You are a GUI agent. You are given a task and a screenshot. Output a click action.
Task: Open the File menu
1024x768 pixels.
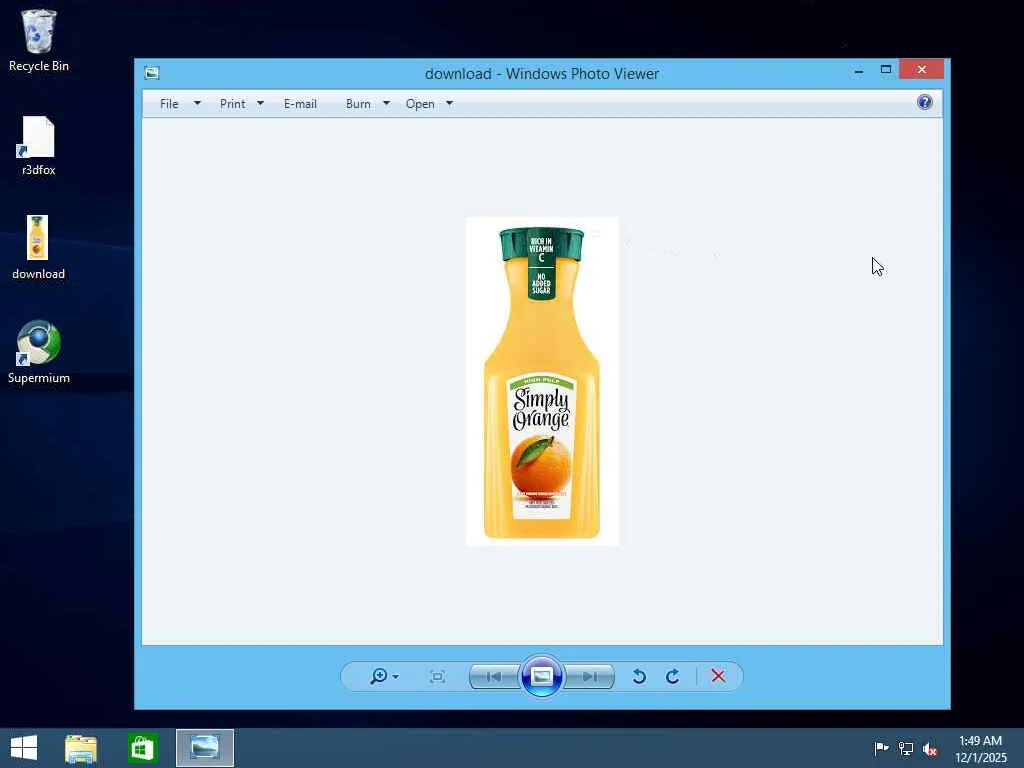169,104
